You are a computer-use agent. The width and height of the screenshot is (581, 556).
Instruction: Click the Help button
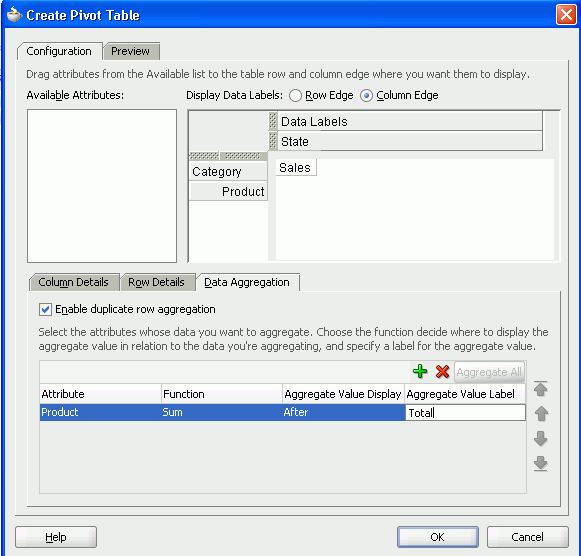(56, 537)
